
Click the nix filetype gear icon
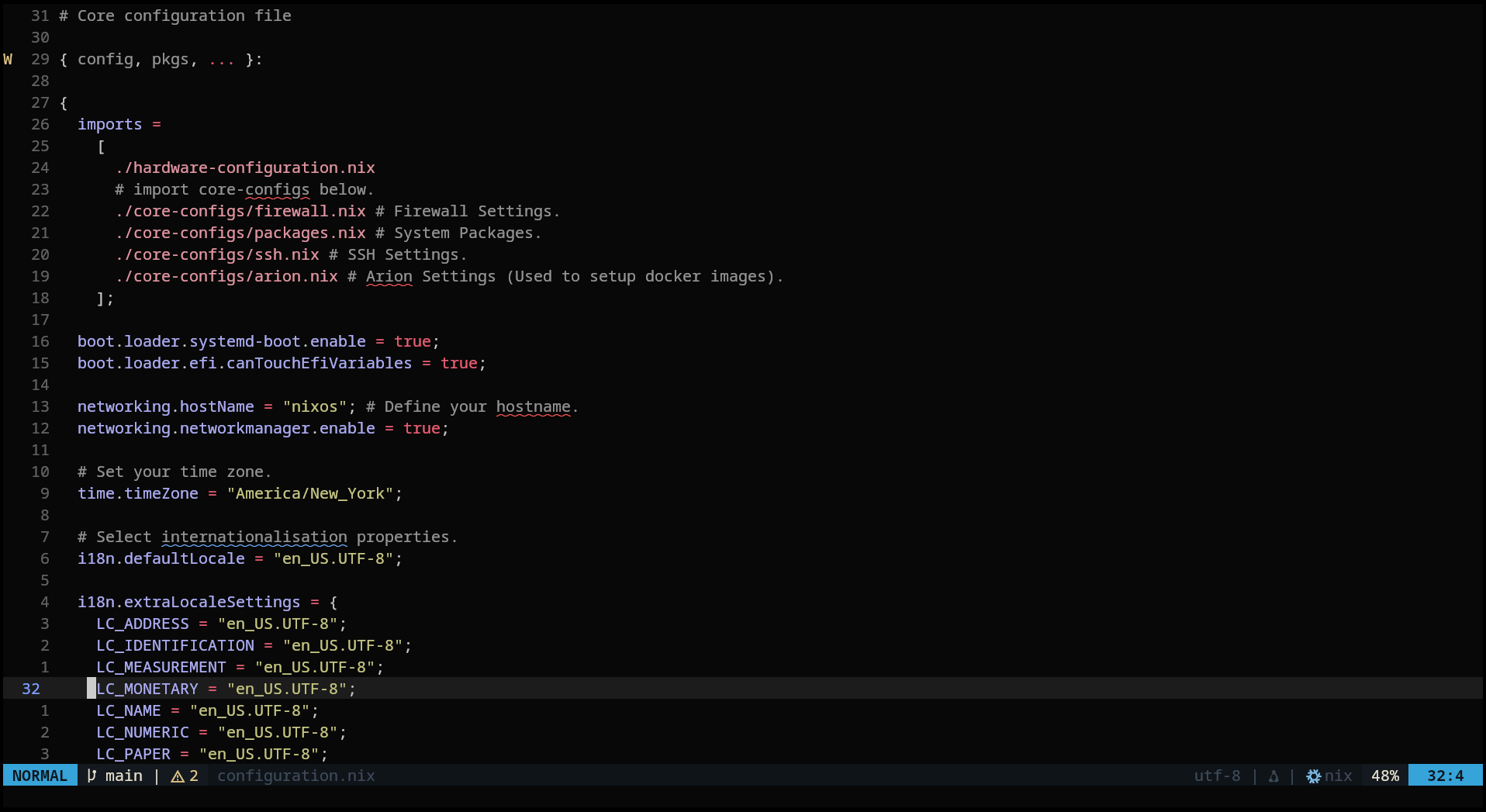click(x=1313, y=776)
